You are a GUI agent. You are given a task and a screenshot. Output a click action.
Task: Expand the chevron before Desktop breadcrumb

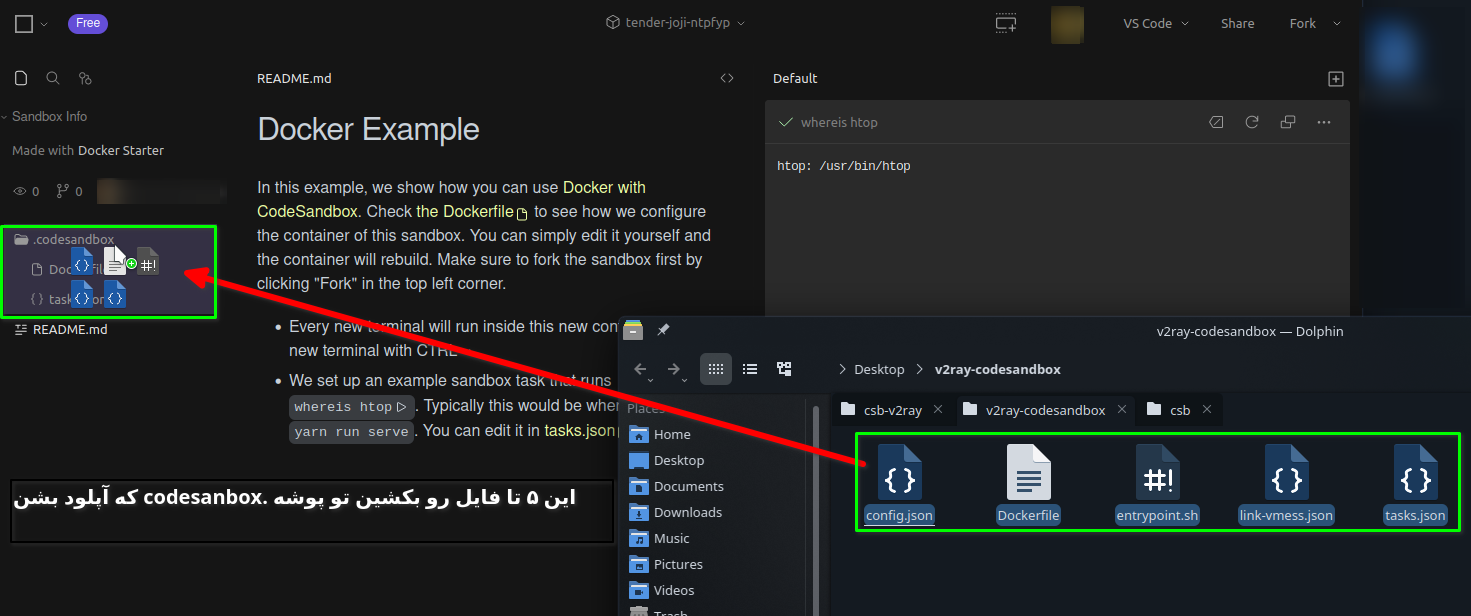[843, 369]
